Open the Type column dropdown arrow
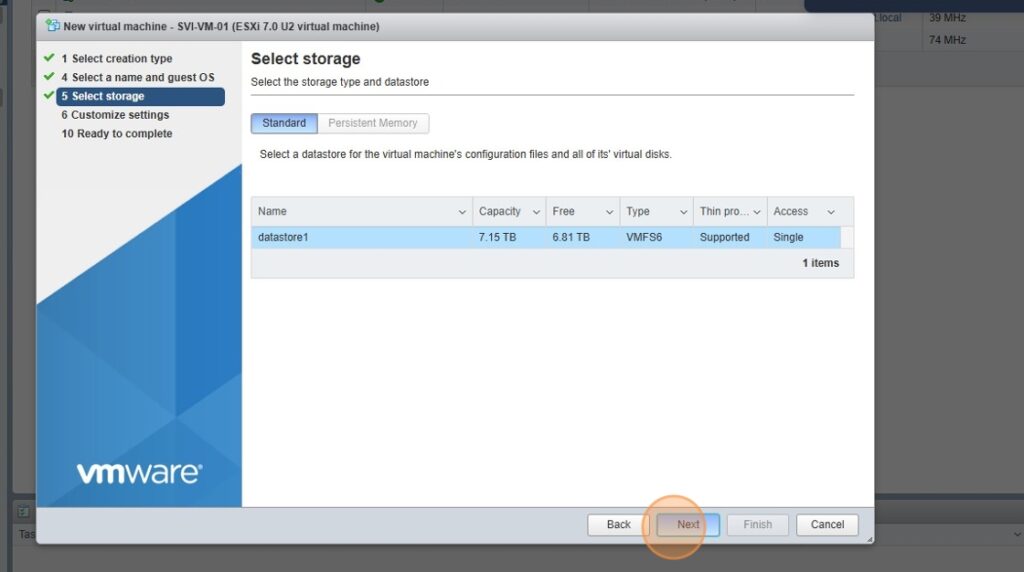Viewport: 1024px width, 572px height. pyautogui.click(x=683, y=212)
